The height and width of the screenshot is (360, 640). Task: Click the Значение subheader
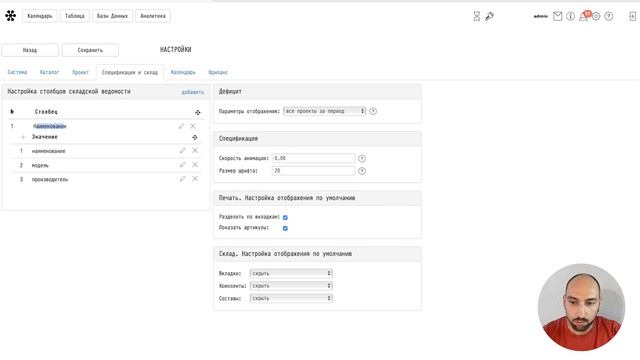tap(44, 137)
